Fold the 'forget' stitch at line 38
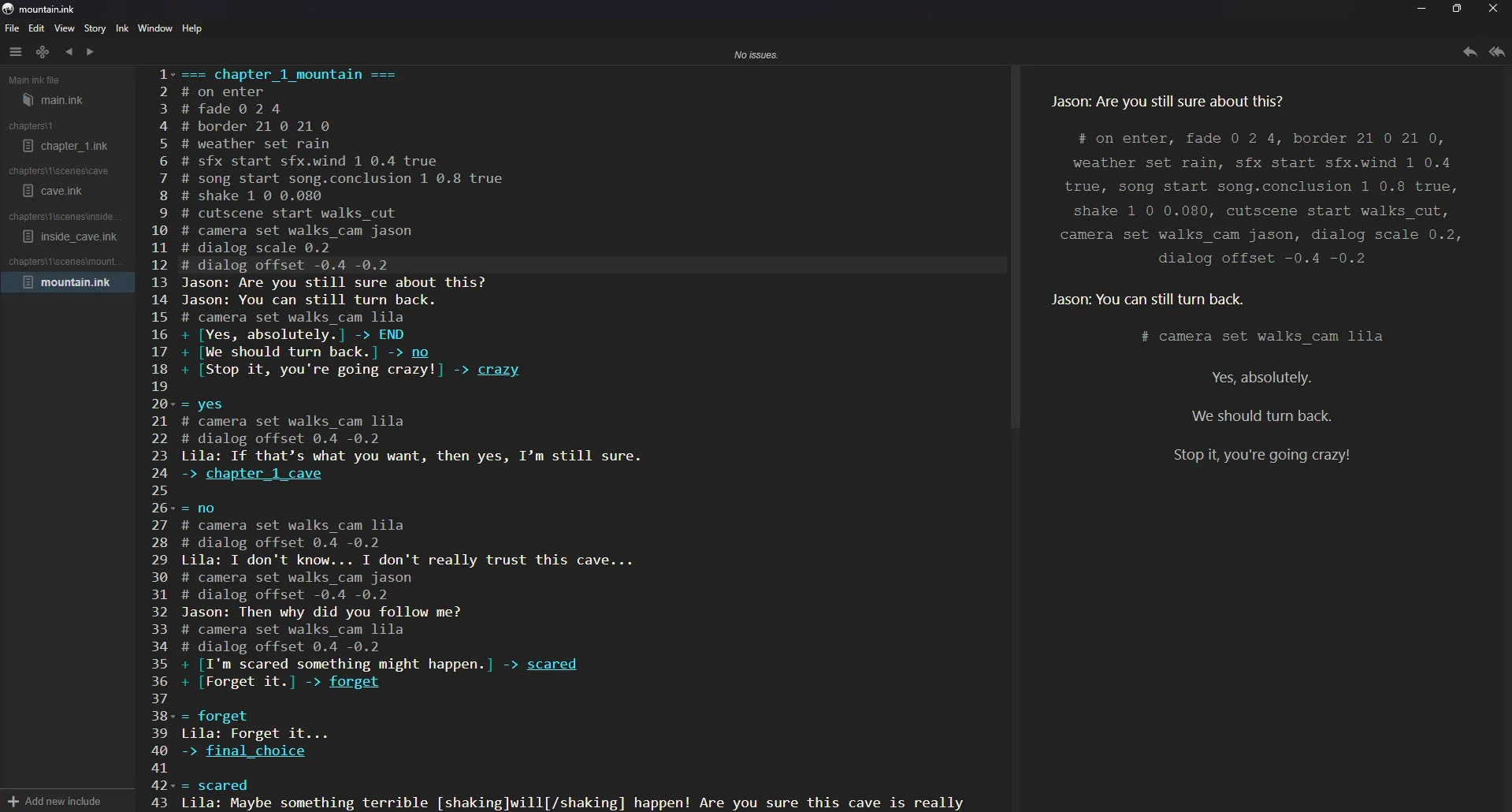 click(x=173, y=717)
